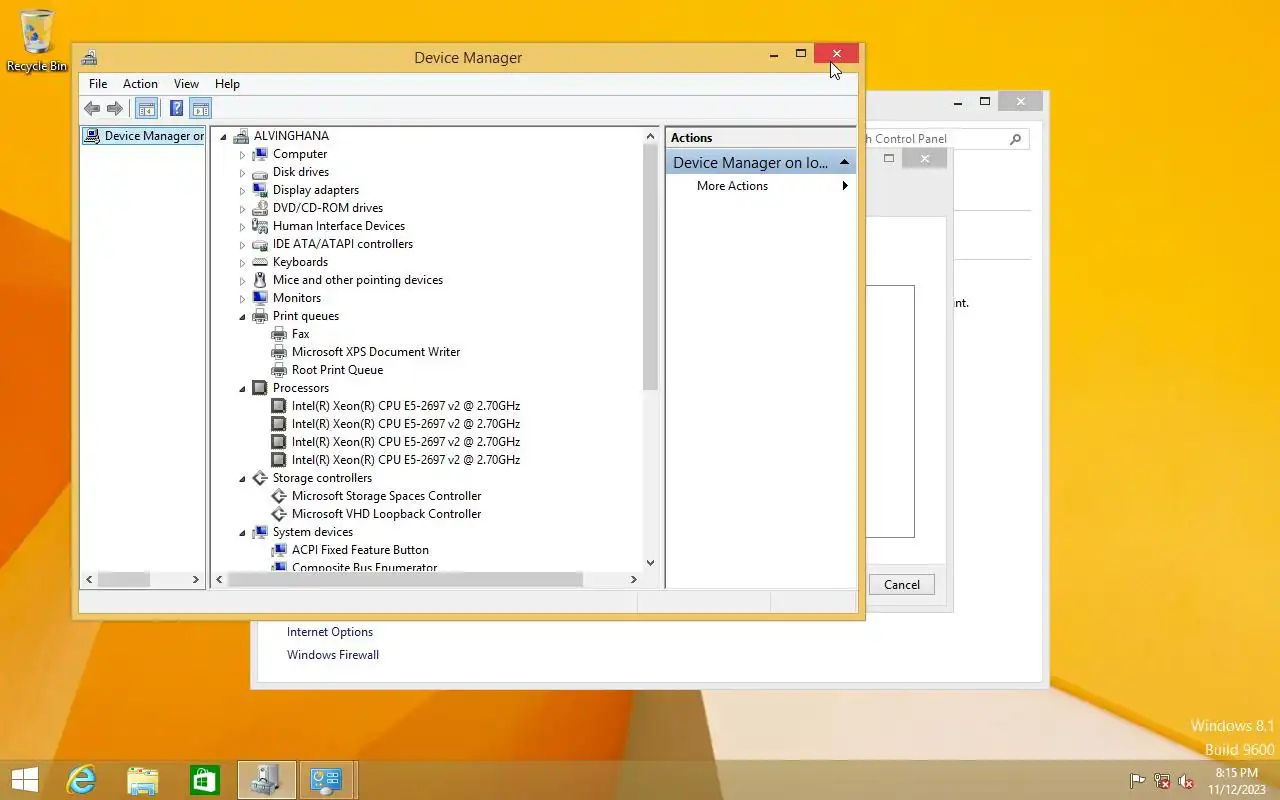Select Device Manager on local computer node

[144, 136]
